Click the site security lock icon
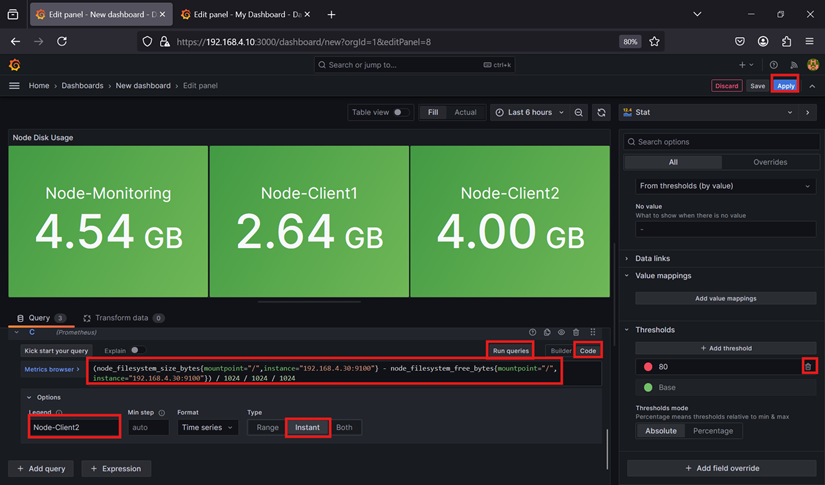Image resolution: width=825 pixels, height=485 pixels. [165, 42]
